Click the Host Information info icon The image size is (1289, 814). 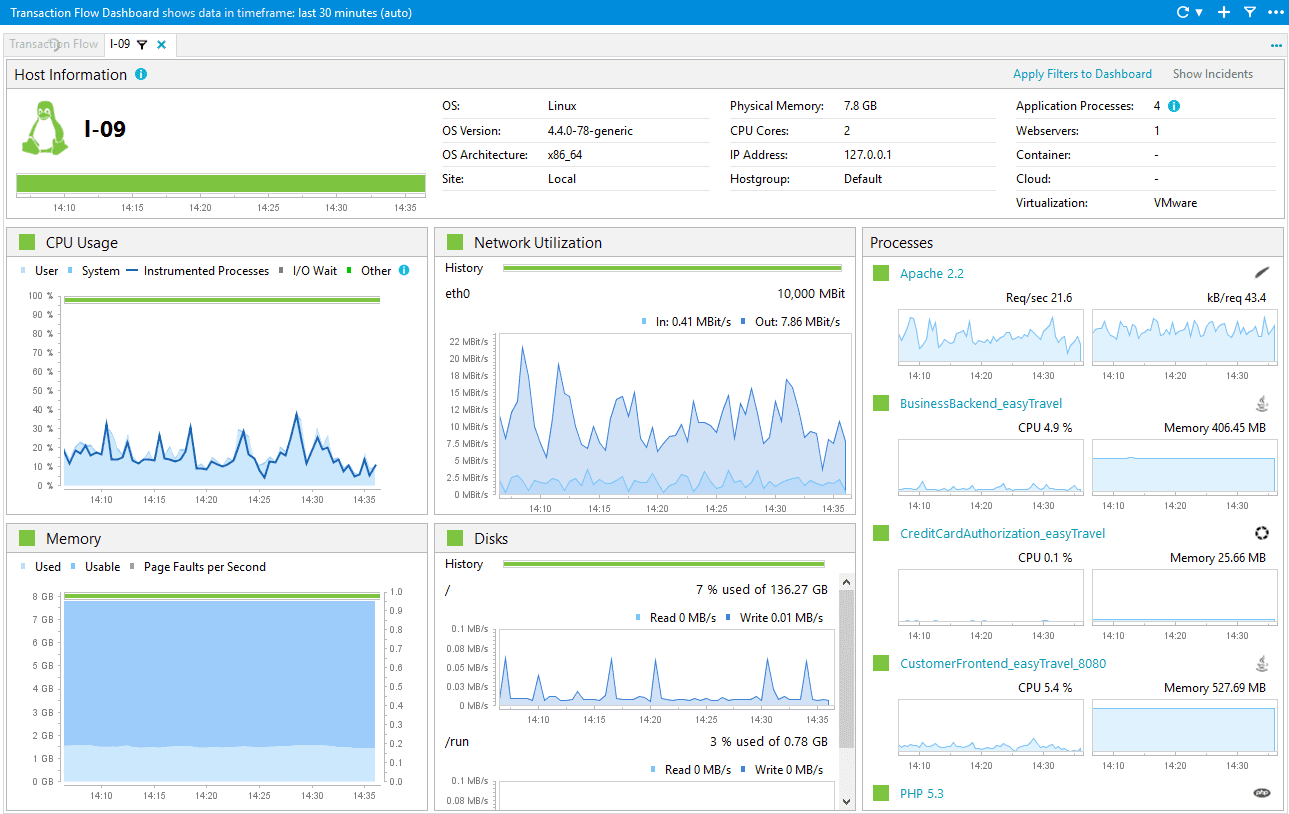click(x=141, y=74)
